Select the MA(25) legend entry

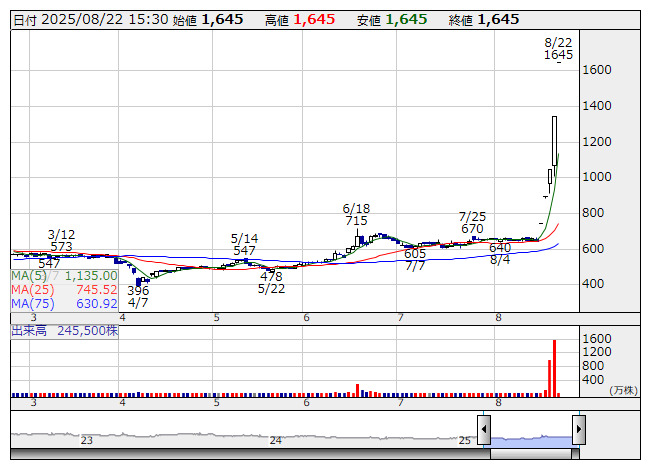click(x=65, y=290)
